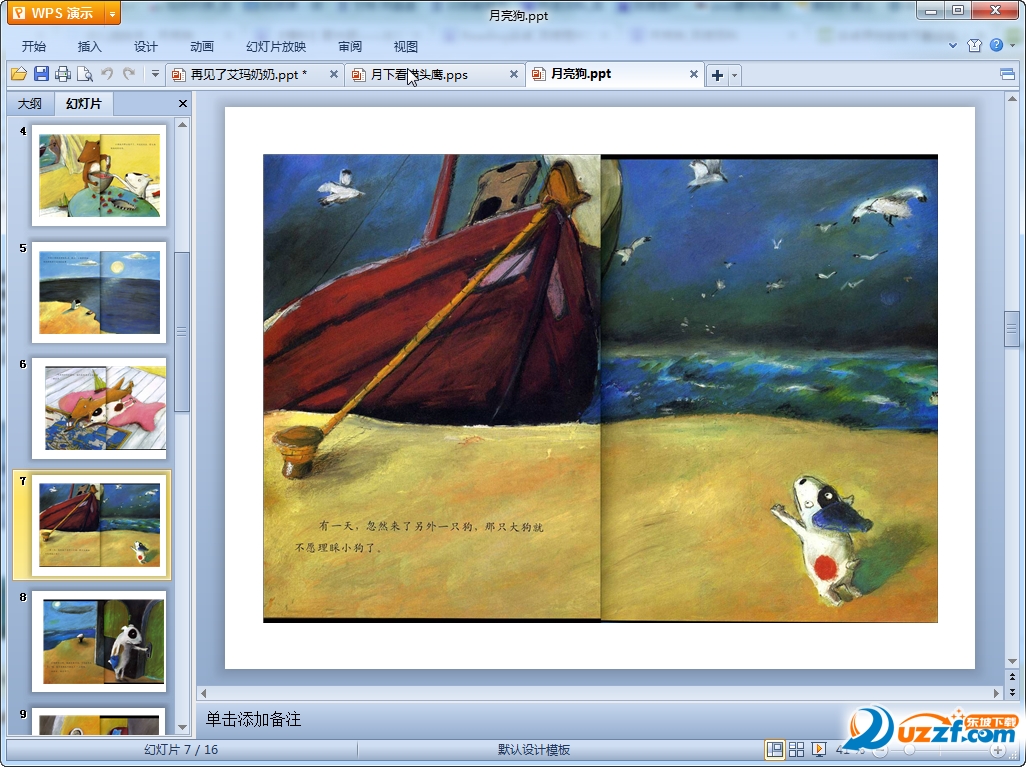Switch to 幻灯片 thumbnails pane tab

[84, 103]
